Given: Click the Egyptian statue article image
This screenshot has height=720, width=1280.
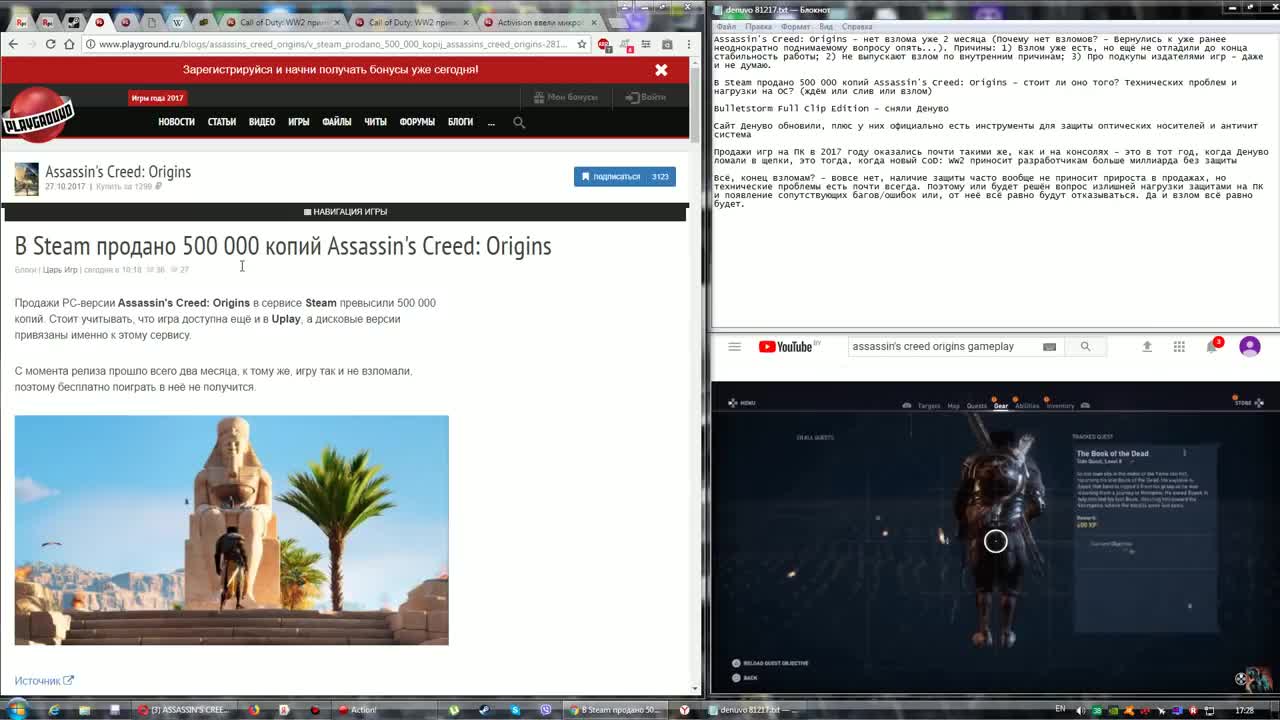Looking at the screenshot, I should click(x=232, y=530).
